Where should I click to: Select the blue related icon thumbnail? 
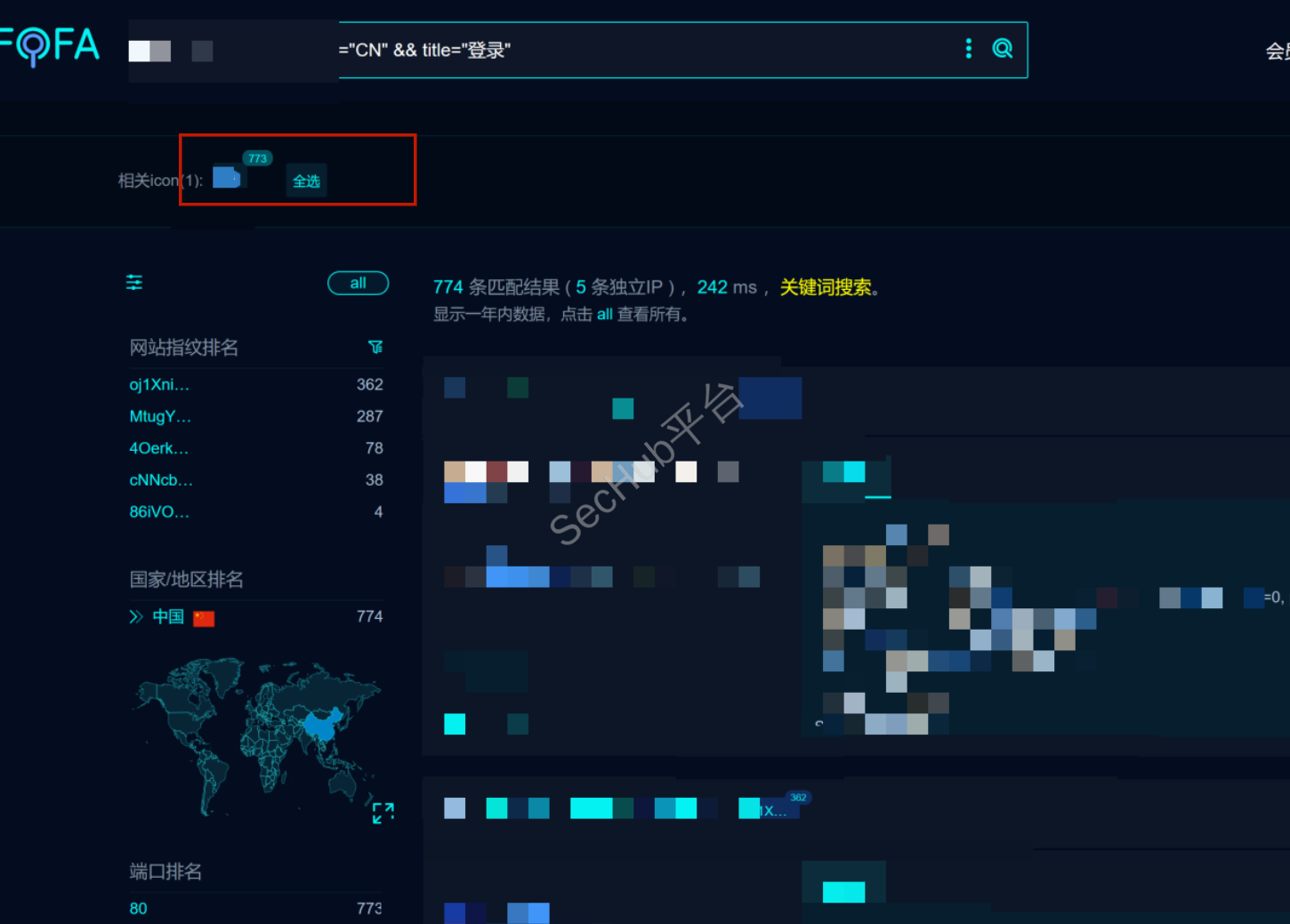point(227,177)
